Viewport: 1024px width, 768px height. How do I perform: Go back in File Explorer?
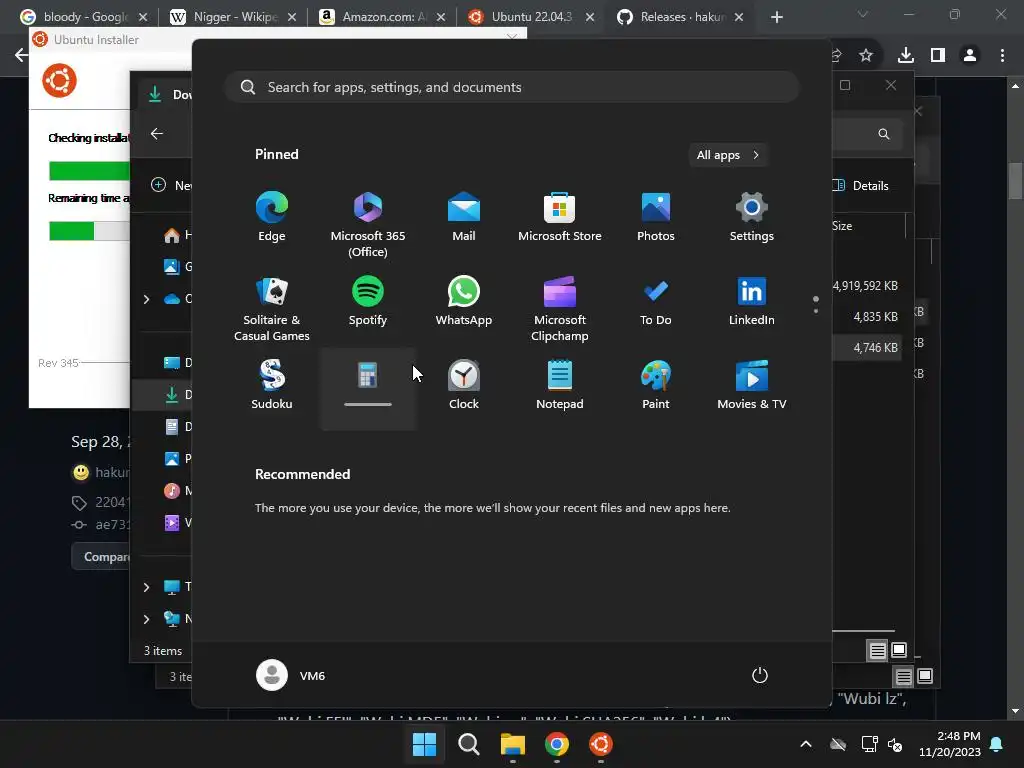point(157,134)
